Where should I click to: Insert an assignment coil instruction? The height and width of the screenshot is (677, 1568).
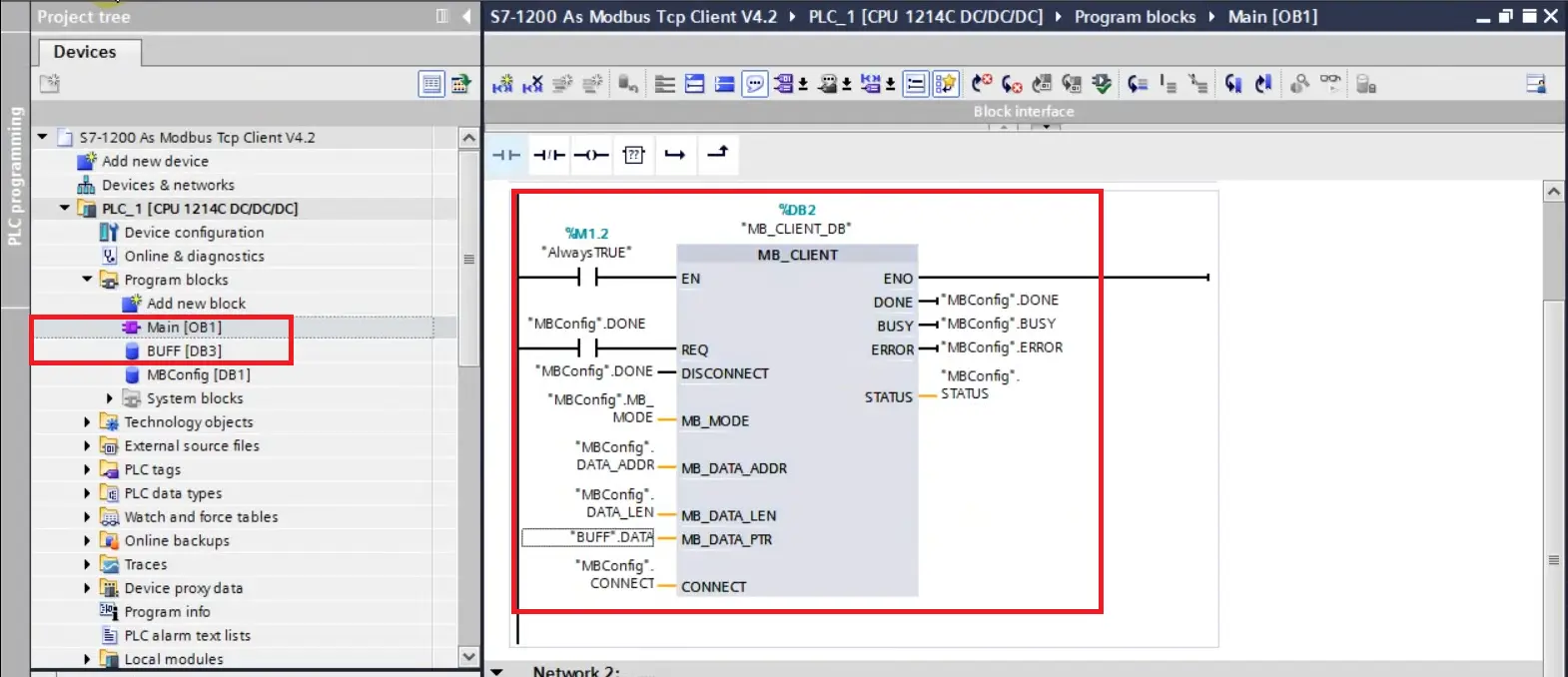pos(591,155)
